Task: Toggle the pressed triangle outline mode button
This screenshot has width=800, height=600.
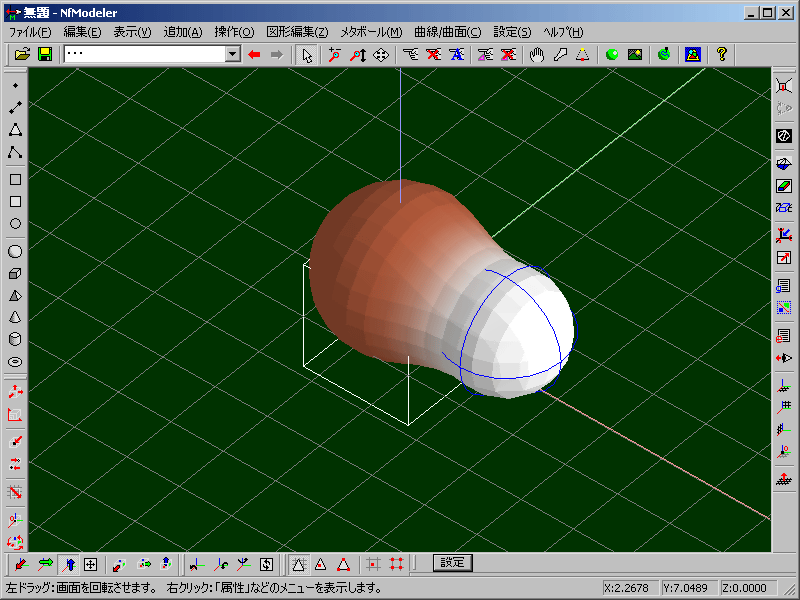Action: pos(298,564)
